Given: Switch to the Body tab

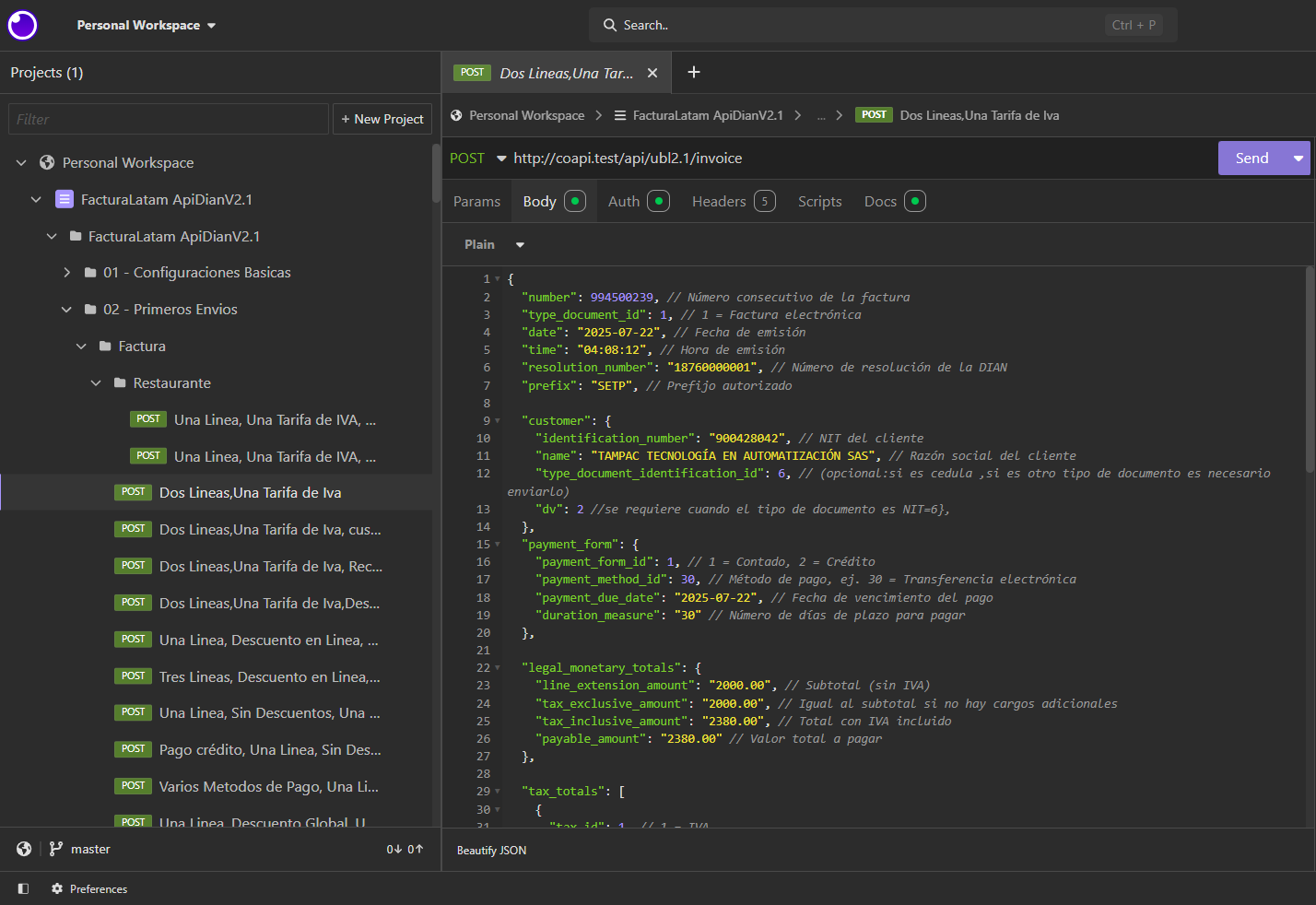Looking at the screenshot, I should click(x=554, y=201).
